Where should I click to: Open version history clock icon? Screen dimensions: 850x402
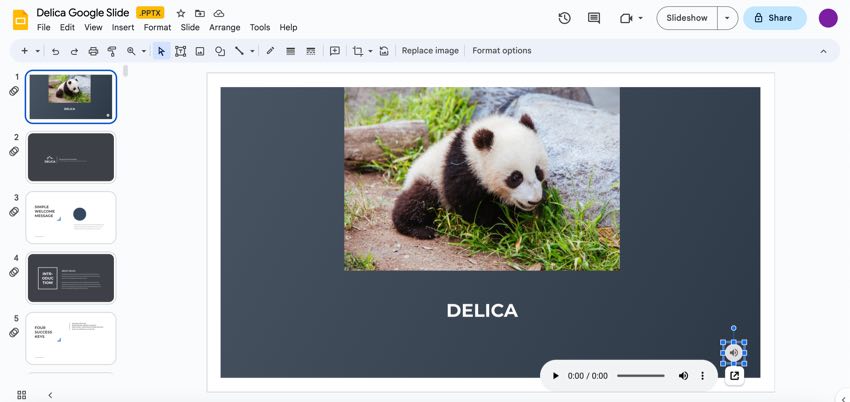pyautogui.click(x=564, y=18)
